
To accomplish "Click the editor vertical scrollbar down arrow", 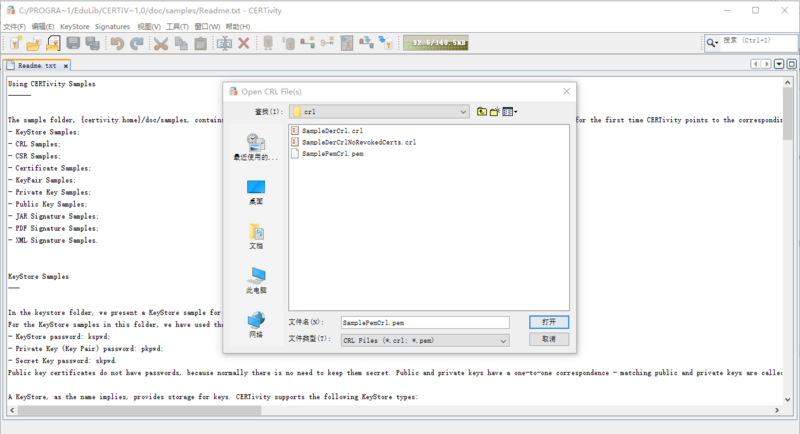I will (x=787, y=400).
